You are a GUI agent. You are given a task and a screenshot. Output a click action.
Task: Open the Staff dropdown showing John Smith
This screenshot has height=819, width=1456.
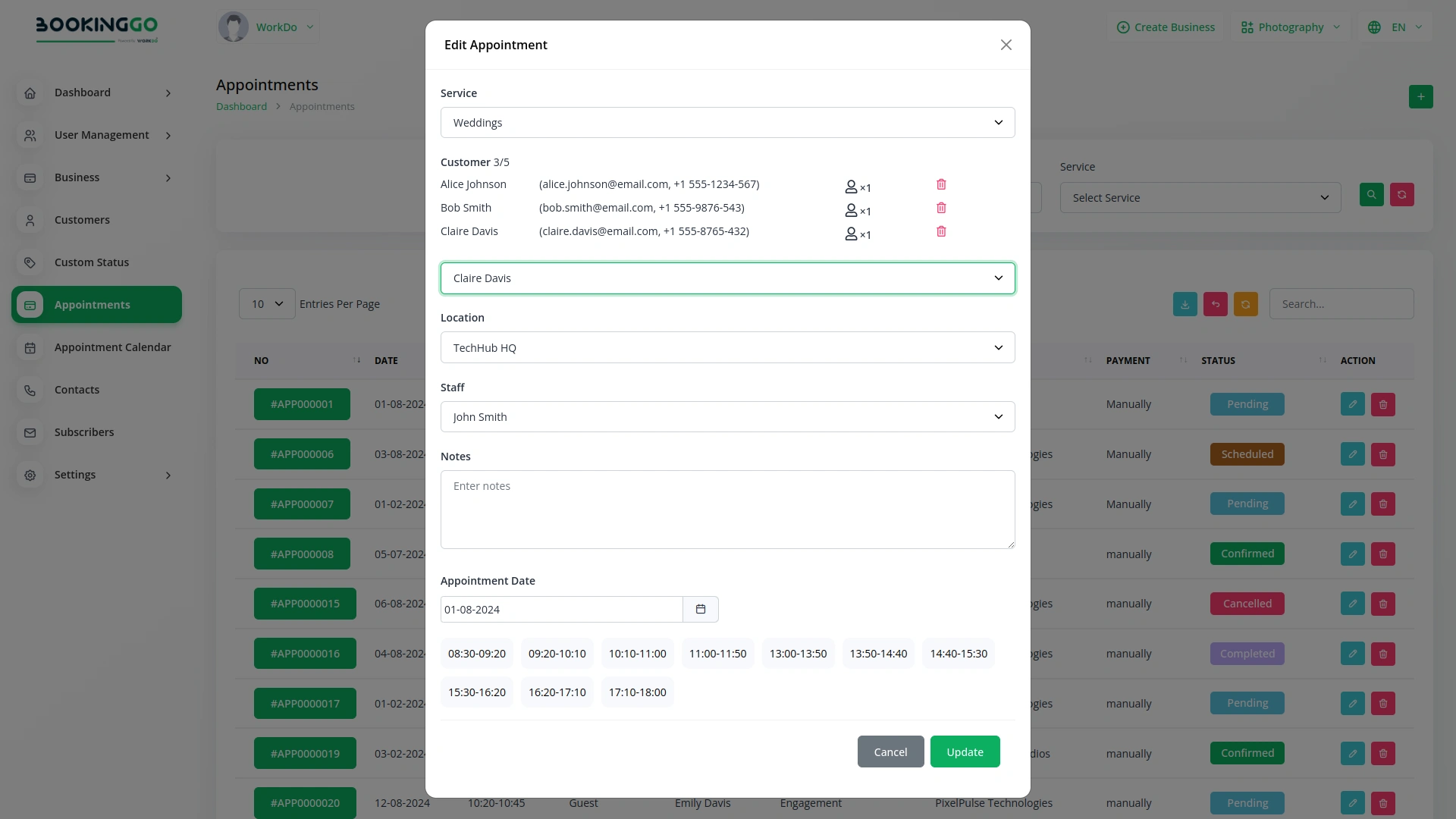point(727,416)
